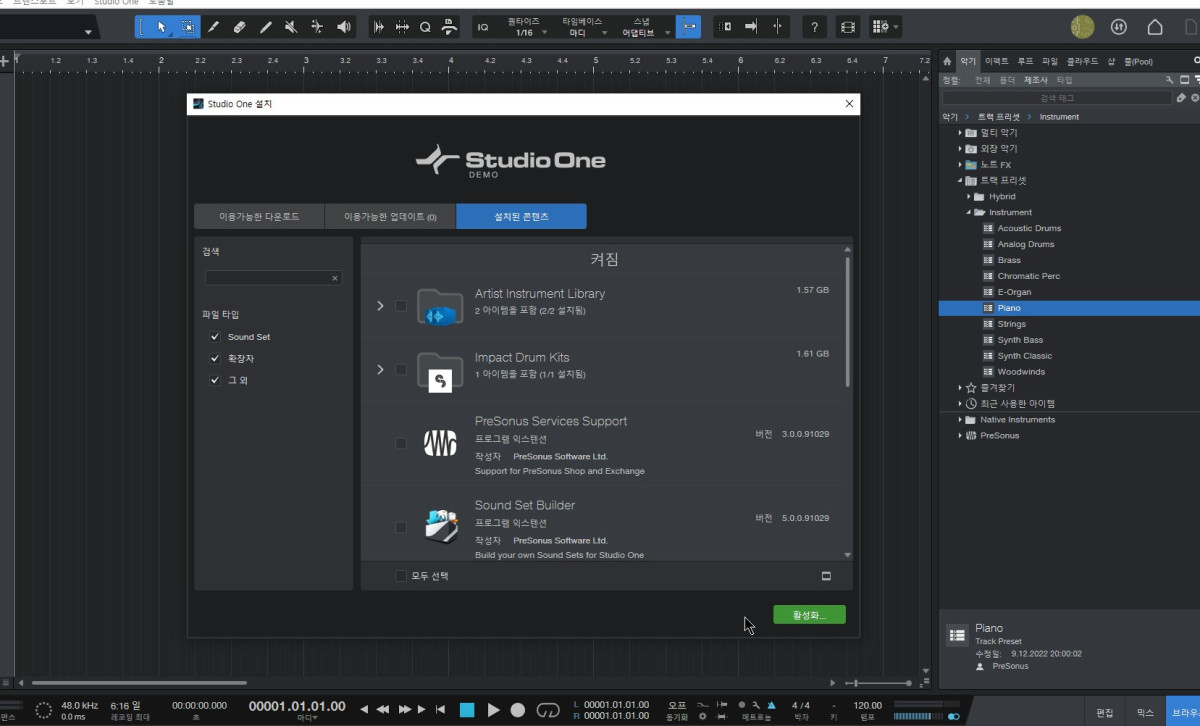This screenshot has height=726, width=1200.
Task: Expand the 노트 FX browser folder
Action: click(x=960, y=165)
